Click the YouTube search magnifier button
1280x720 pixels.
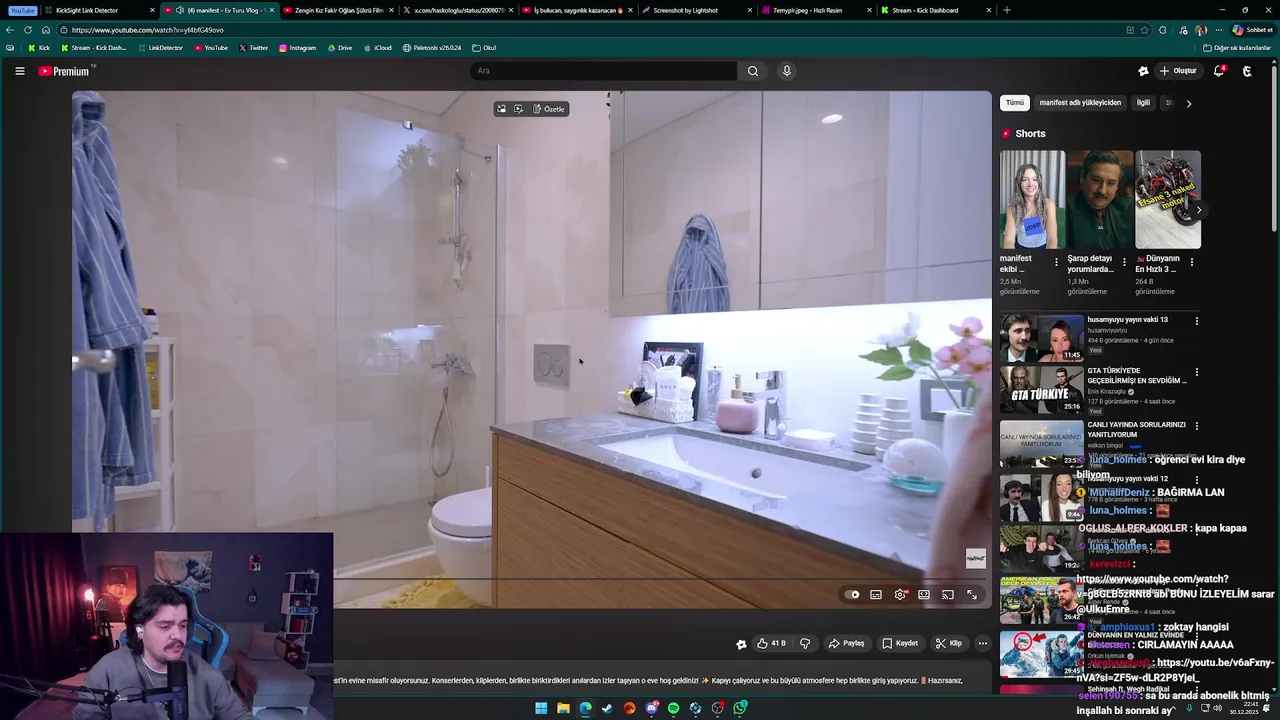pos(753,71)
